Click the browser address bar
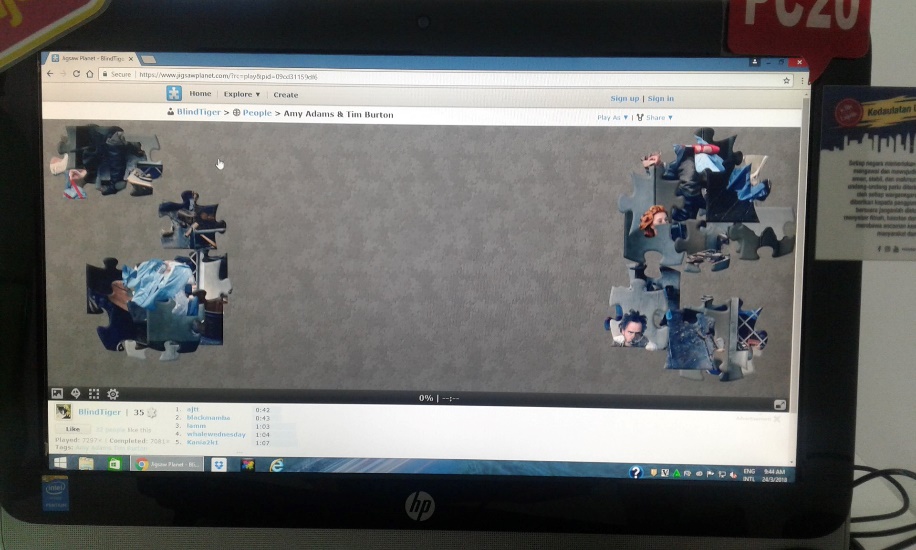 point(450,76)
